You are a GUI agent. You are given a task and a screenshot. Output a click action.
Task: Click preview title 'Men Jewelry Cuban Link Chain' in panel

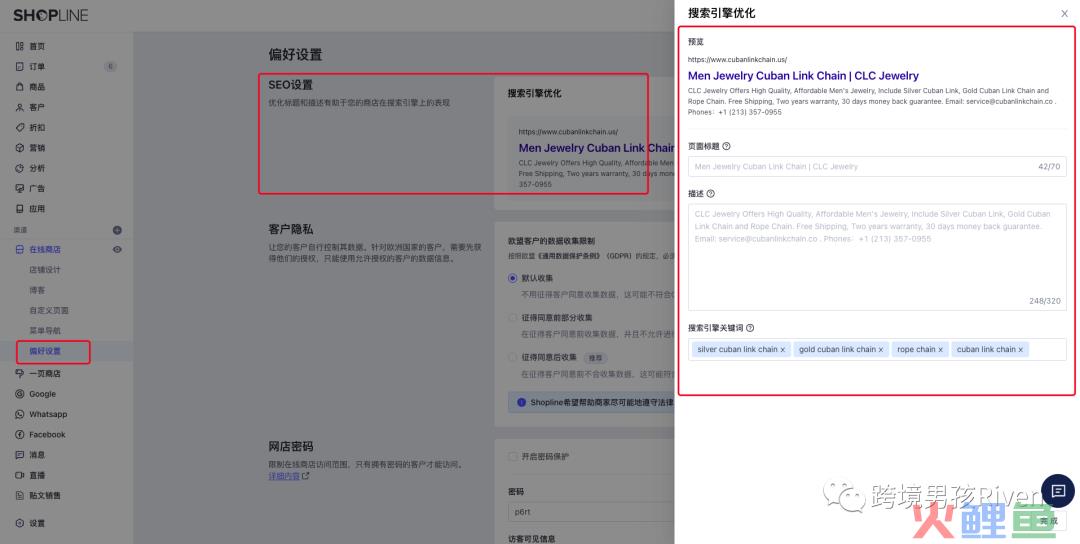803,76
